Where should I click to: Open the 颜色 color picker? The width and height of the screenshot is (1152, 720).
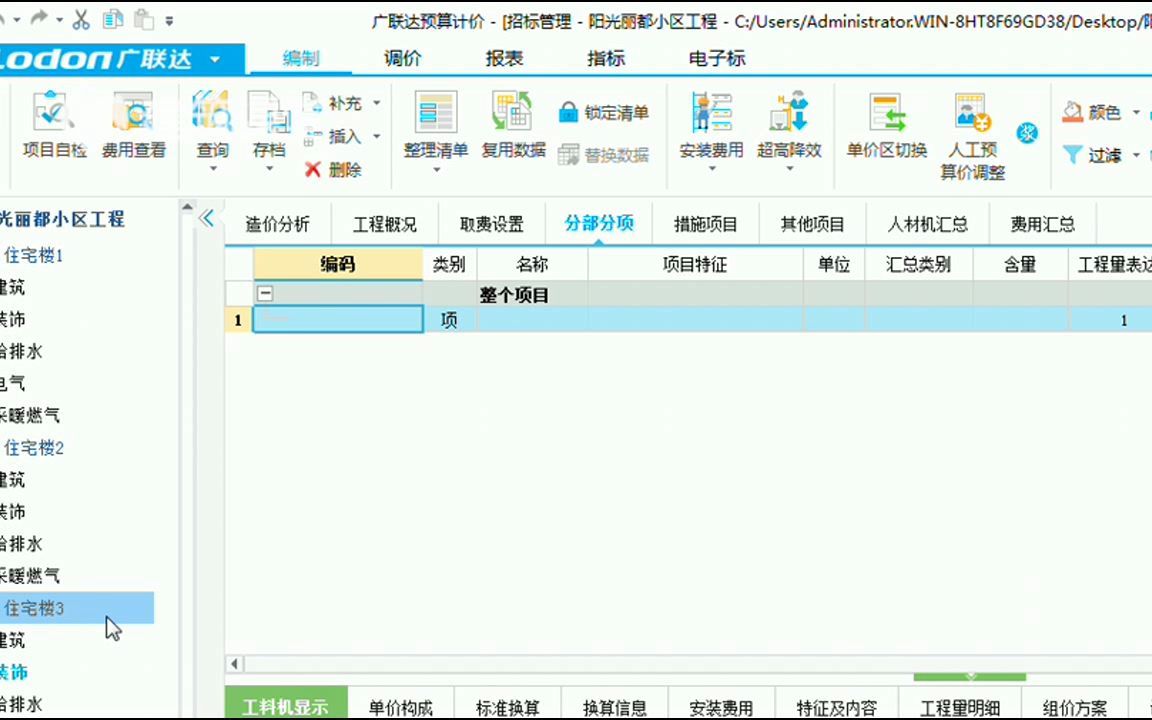(1098, 112)
